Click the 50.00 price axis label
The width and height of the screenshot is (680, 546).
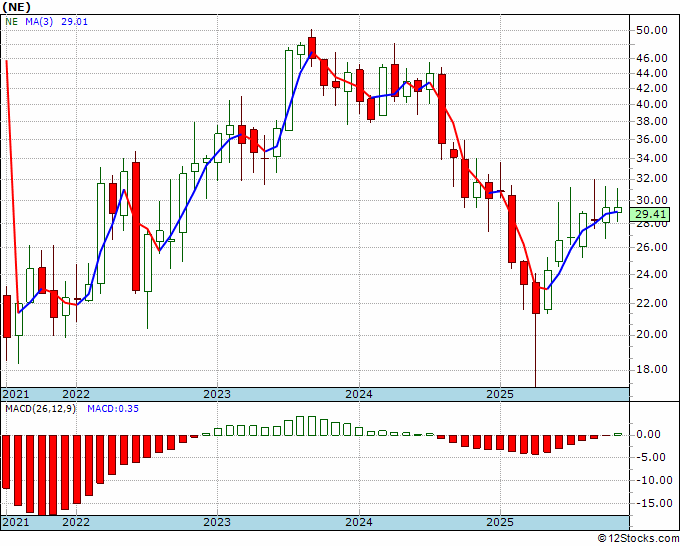[651, 30]
